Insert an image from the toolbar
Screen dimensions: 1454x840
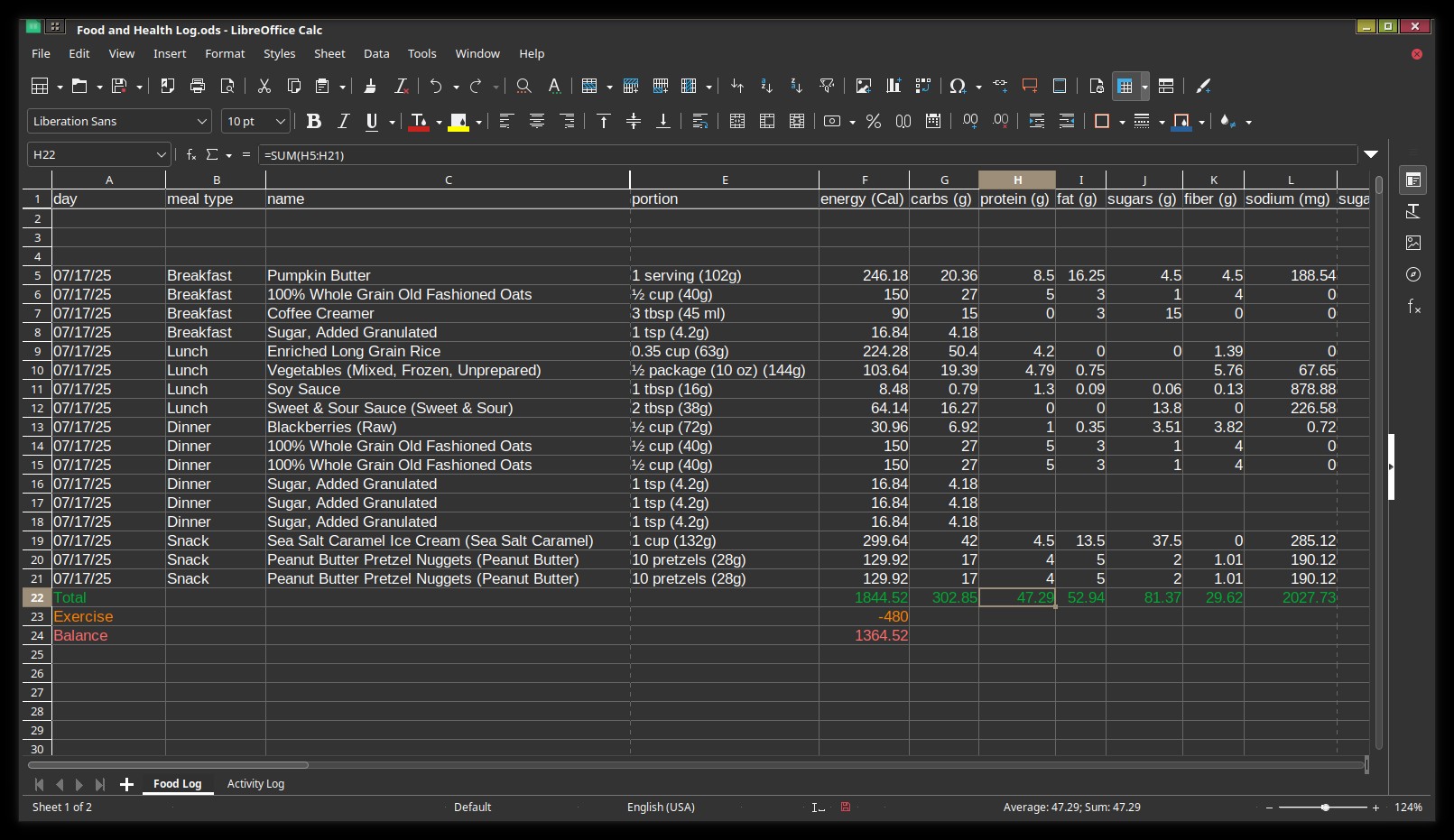tap(863, 86)
